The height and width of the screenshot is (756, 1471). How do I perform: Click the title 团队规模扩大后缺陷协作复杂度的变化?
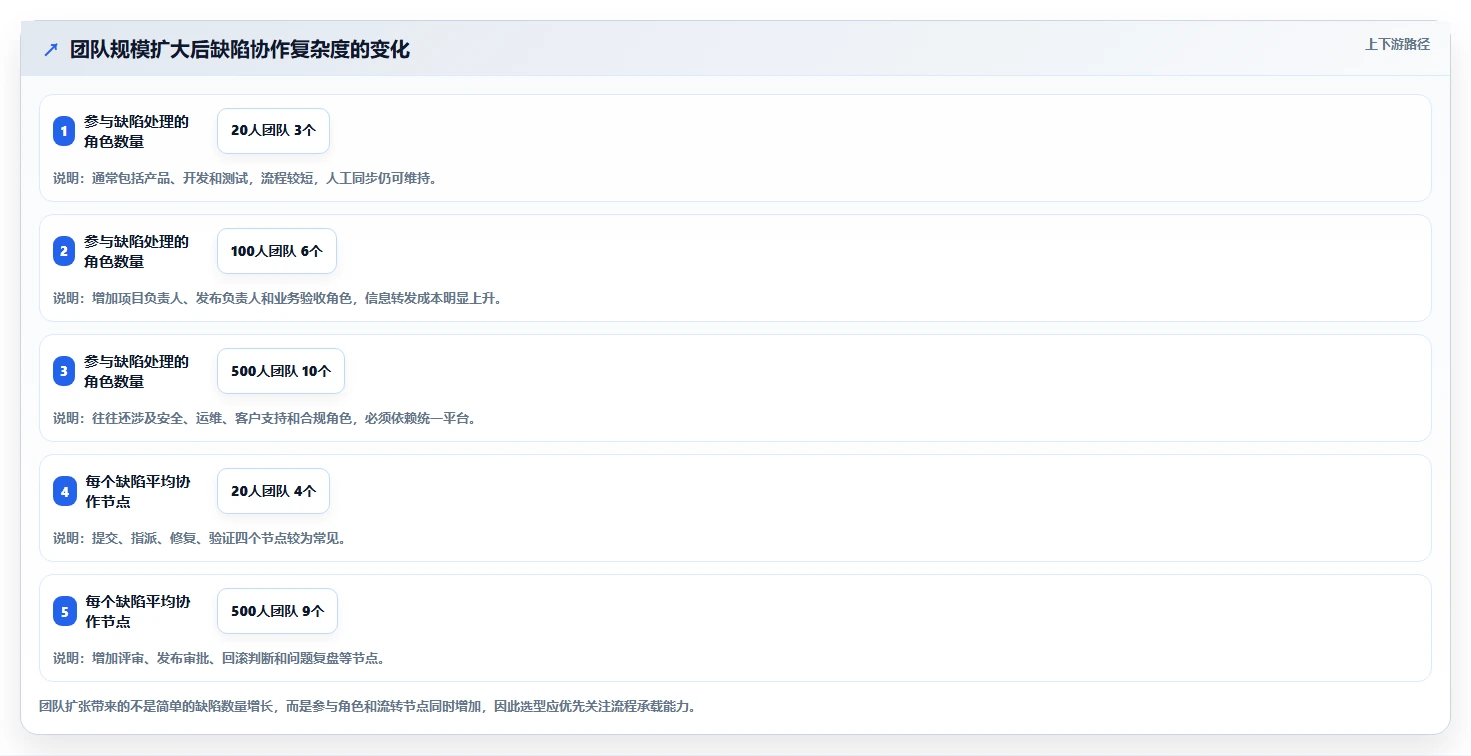coord(240,50)
